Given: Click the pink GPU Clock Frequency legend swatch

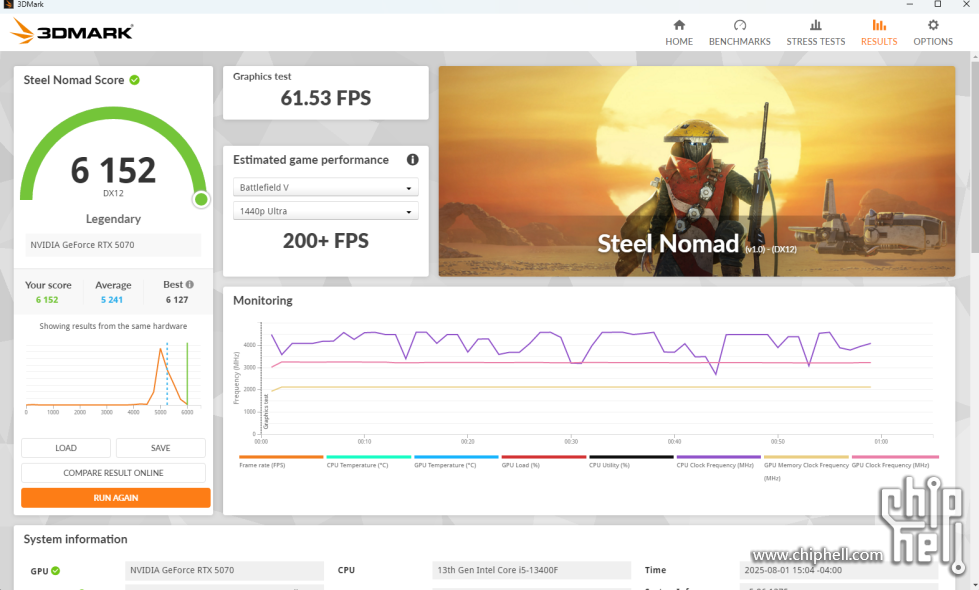Looking at the screenshot, I should [x=895, y=457].
